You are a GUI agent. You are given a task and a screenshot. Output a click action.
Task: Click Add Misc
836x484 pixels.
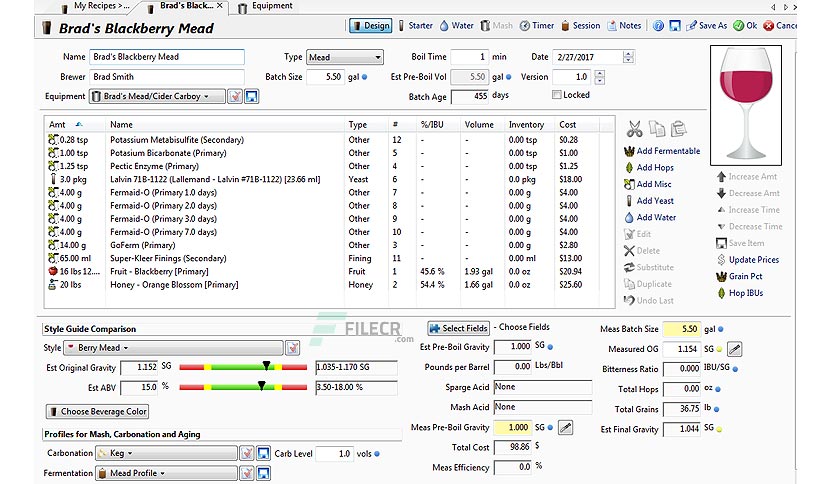tap(647, 184)
